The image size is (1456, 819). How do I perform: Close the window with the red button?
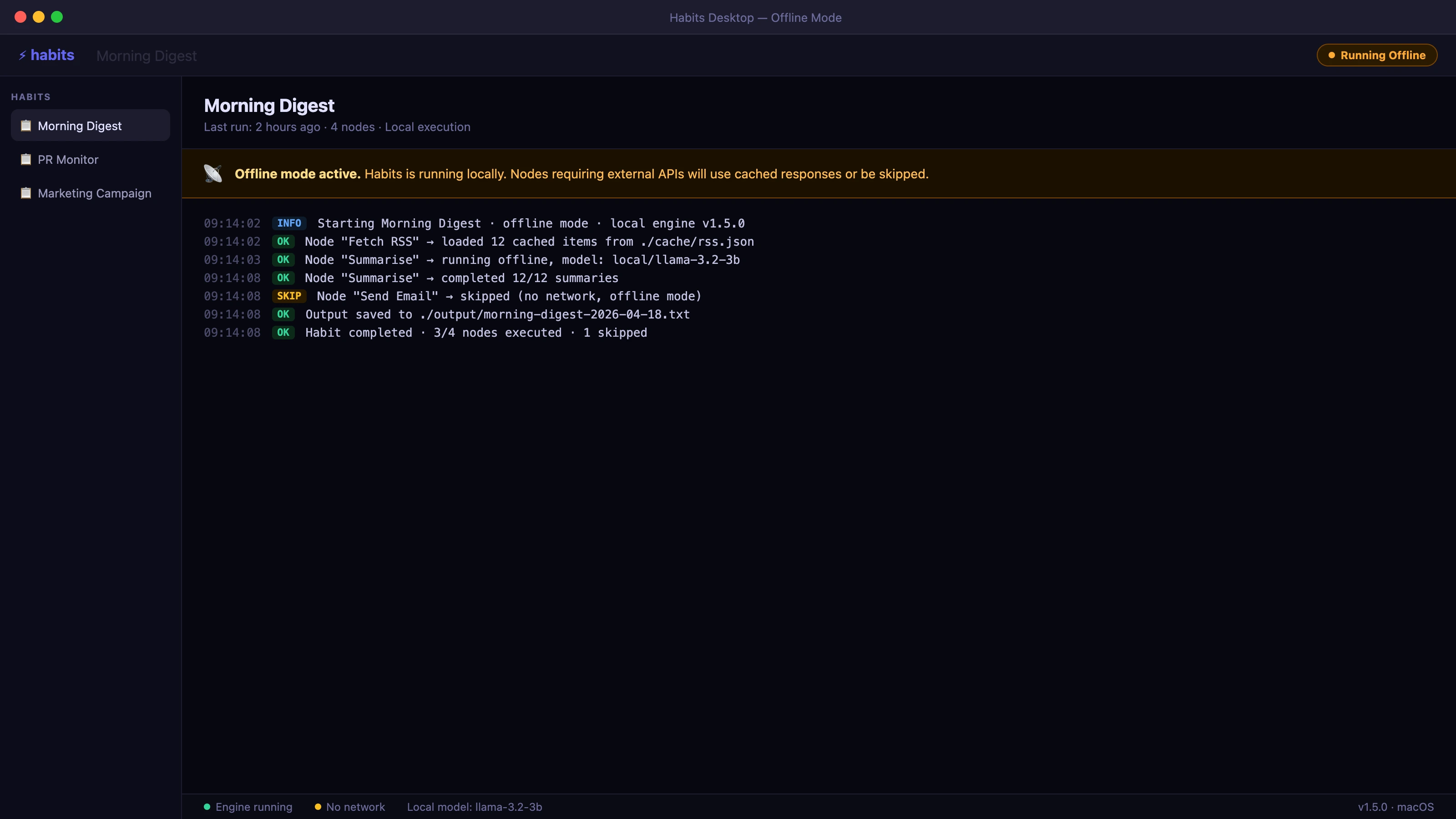pos(20,17)
